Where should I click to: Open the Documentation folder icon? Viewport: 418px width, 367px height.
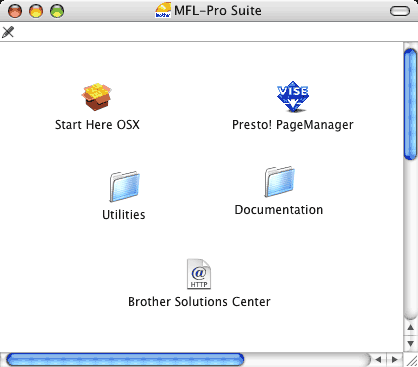[279, 182]
